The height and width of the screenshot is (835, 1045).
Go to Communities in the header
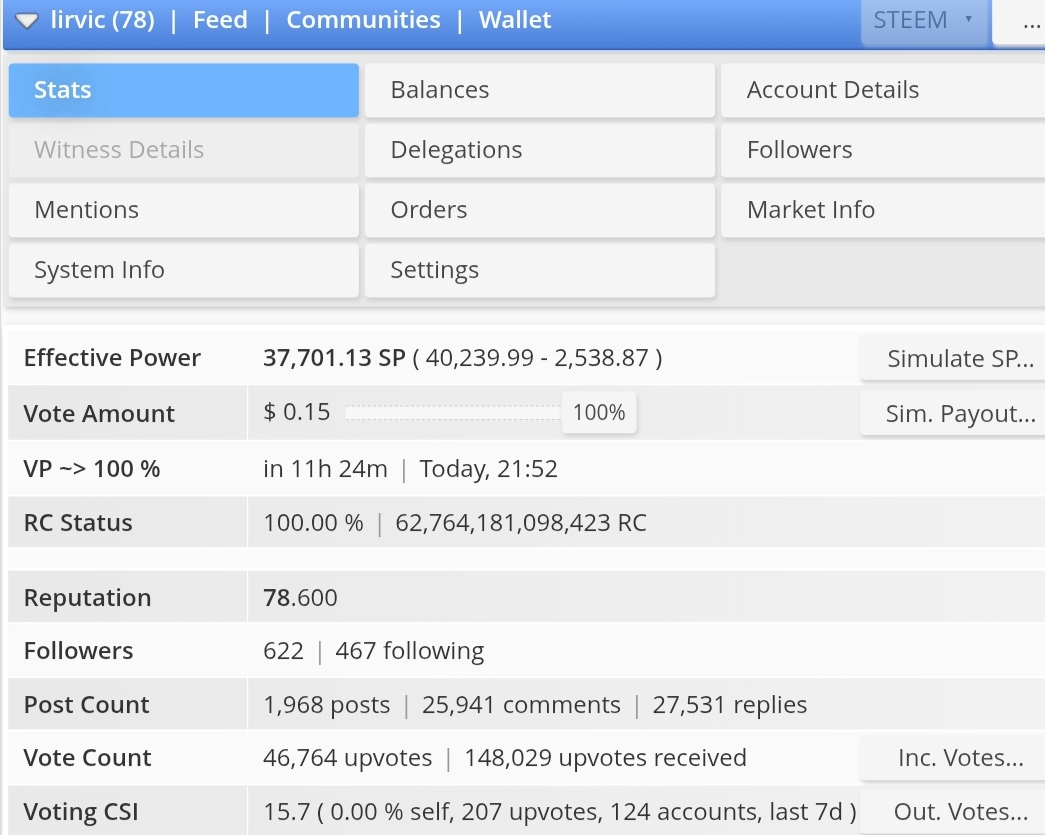coord(363,20)
